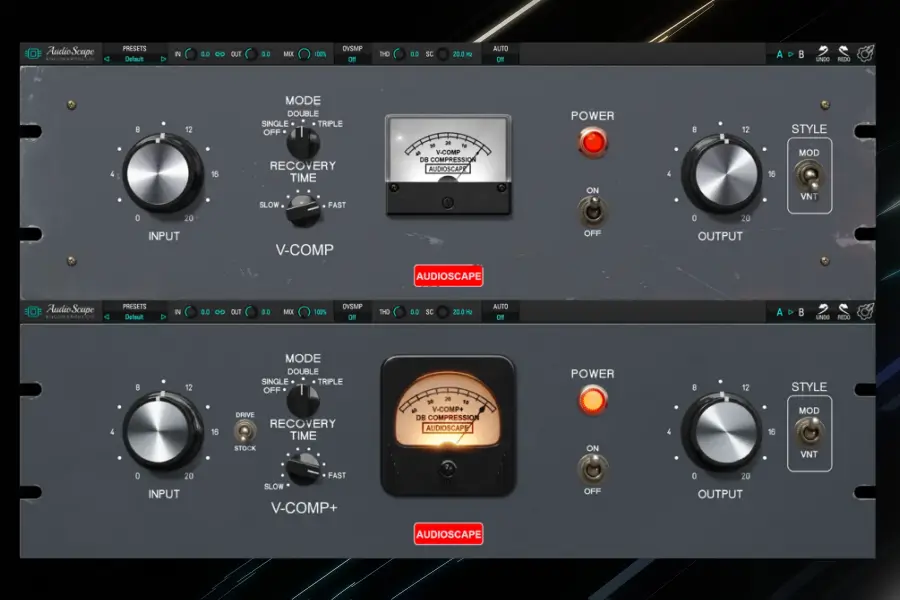Open settings gear on V-COMP+ toolbar

point(866,312)
